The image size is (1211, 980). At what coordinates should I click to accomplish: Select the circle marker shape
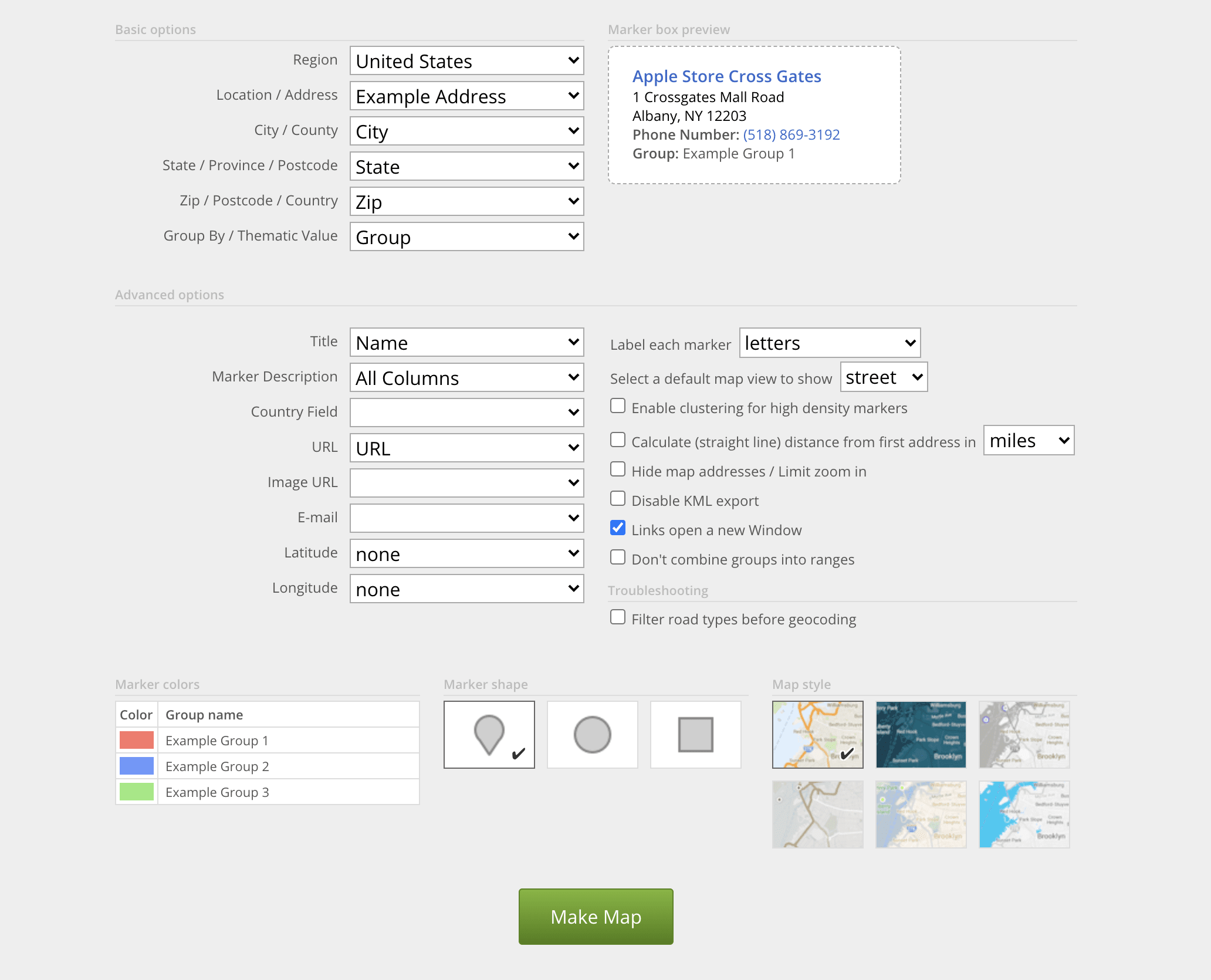point(592,734)
